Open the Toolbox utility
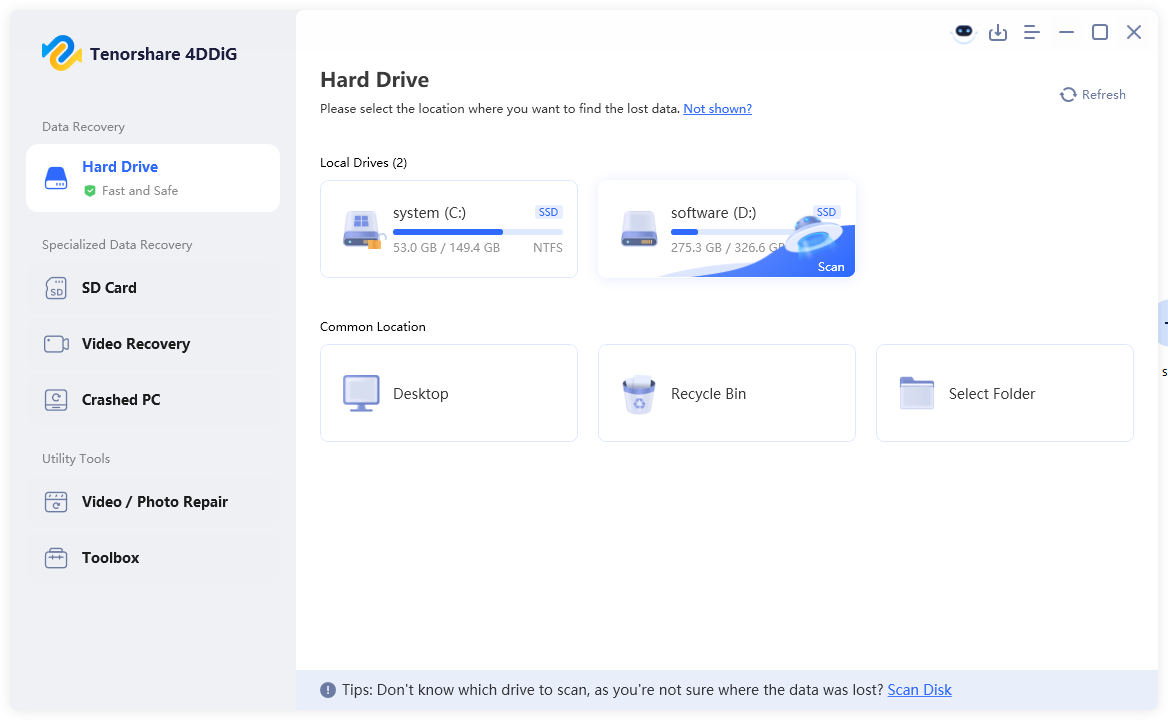Image resolution: width=1168 pixels, height=720 pixels. 153,558
